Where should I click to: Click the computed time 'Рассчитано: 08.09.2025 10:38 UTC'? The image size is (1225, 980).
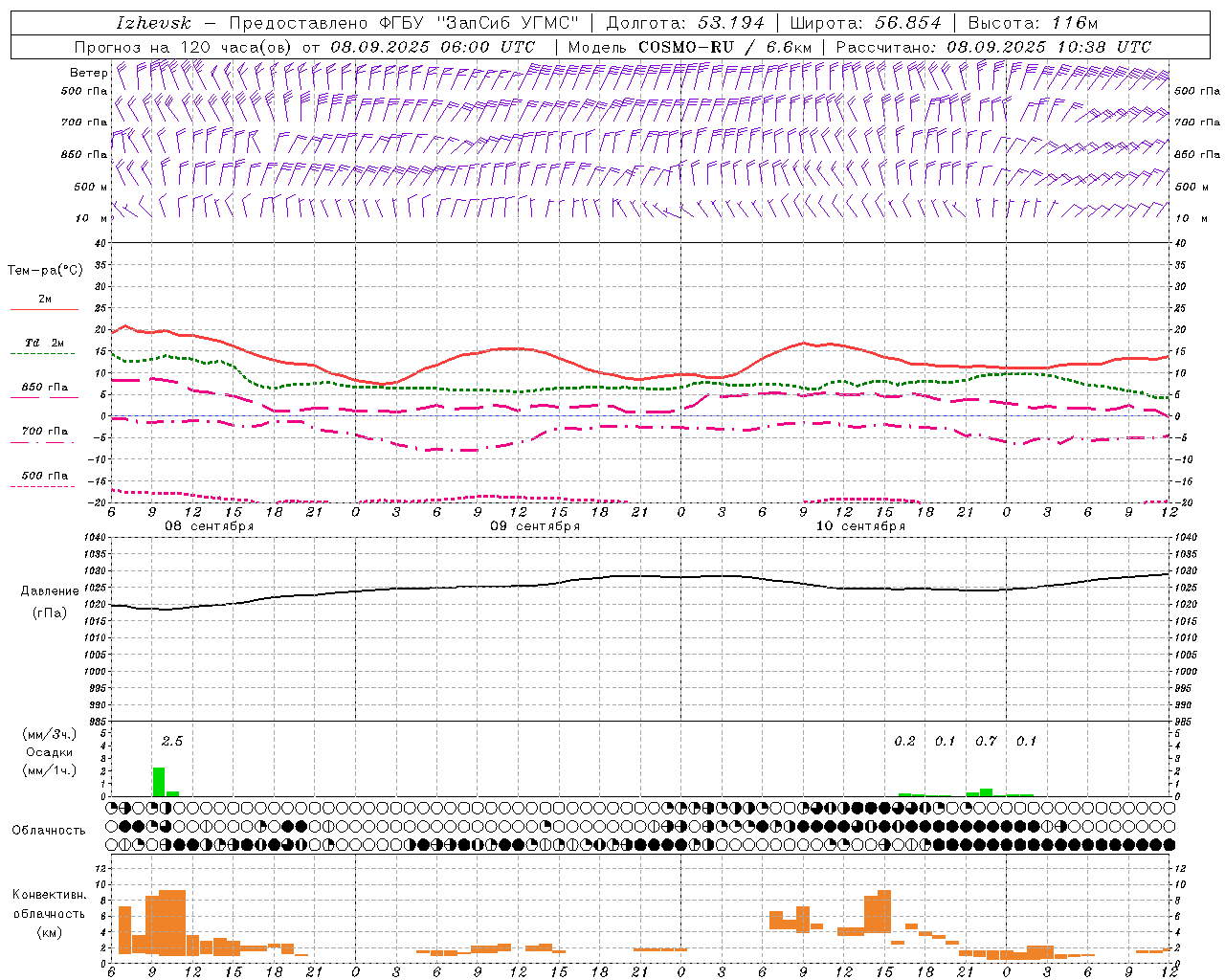993,47
